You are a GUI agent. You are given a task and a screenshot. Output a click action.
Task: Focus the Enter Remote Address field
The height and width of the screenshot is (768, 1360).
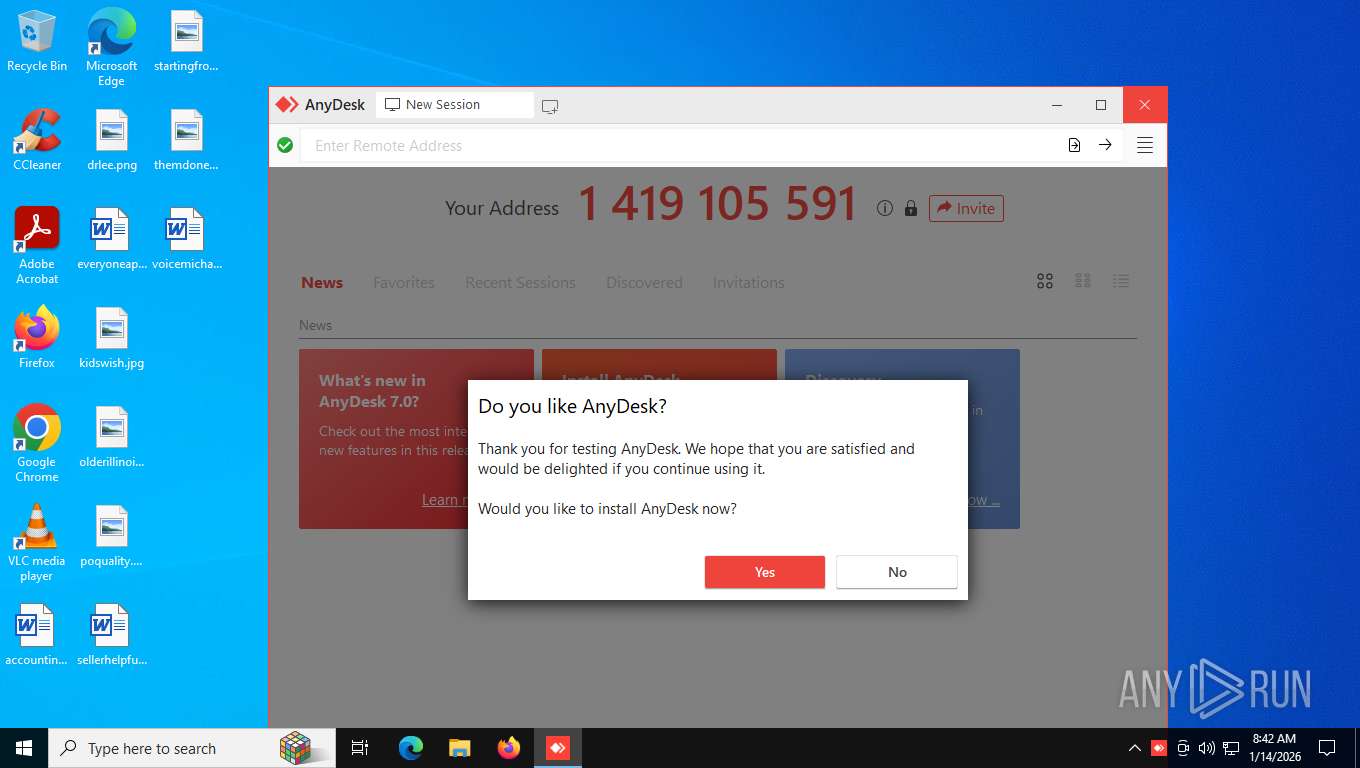(x=680, y=145)
